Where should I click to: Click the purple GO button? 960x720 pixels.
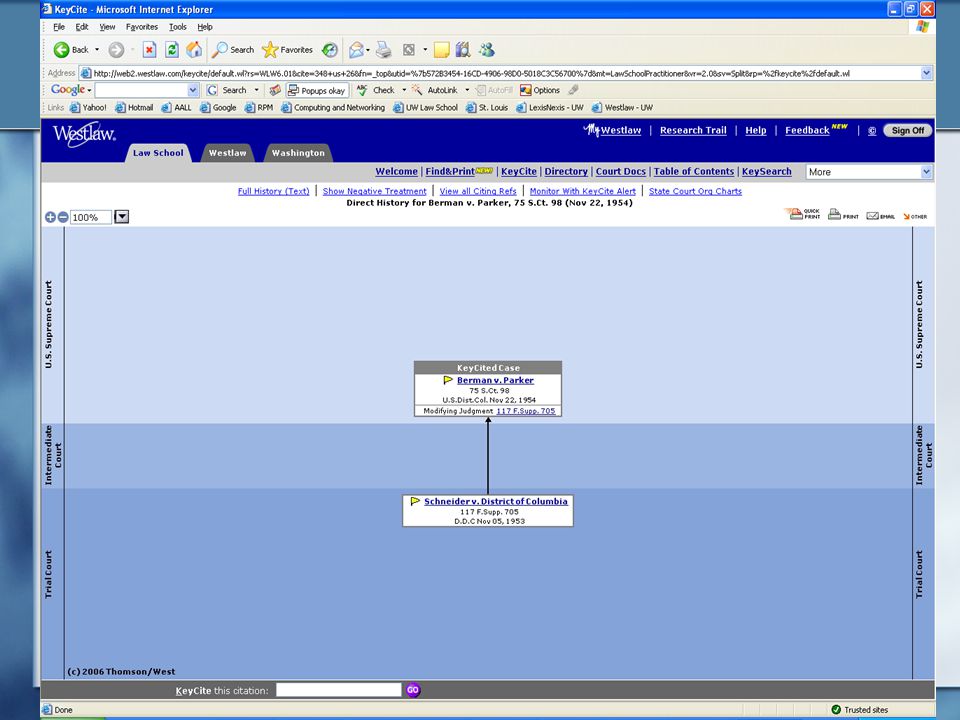point(413,690)
